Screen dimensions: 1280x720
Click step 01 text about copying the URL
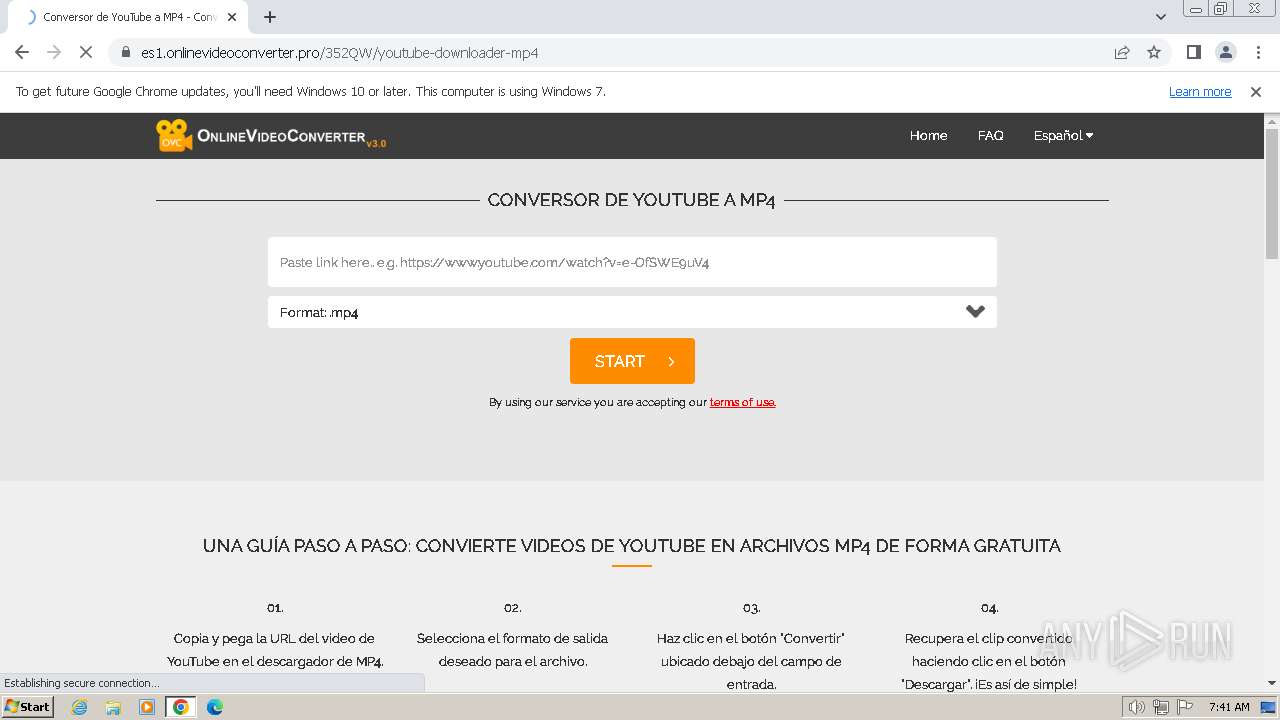[x=275, y=649]
